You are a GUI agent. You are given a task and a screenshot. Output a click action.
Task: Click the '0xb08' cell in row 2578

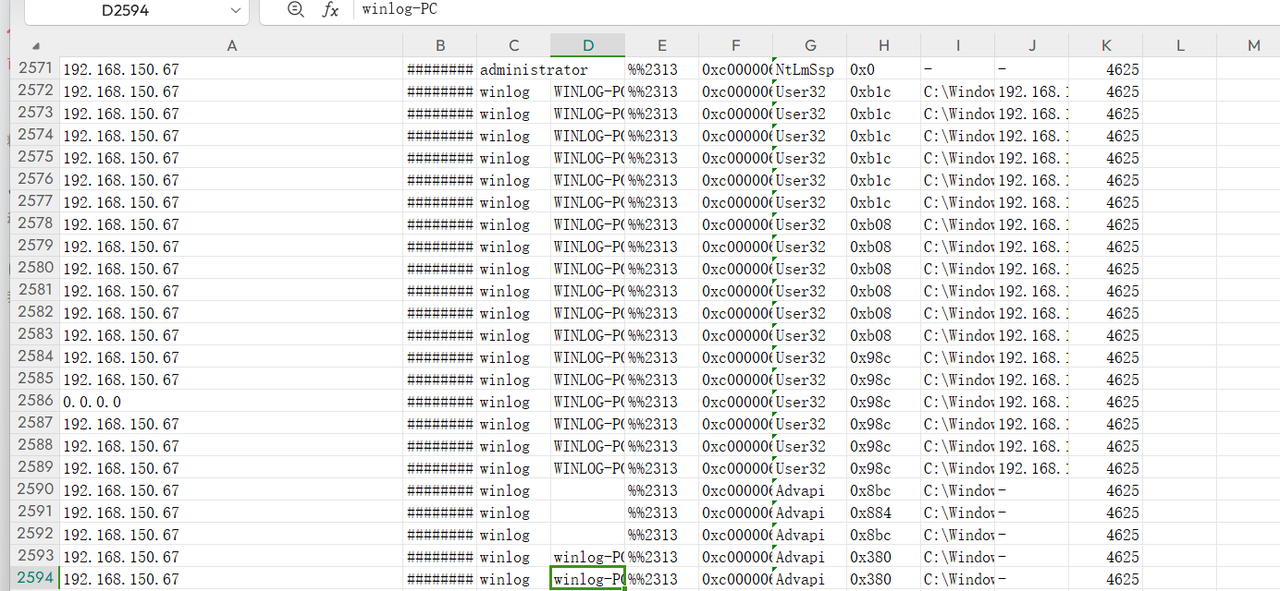coord(884,225)
